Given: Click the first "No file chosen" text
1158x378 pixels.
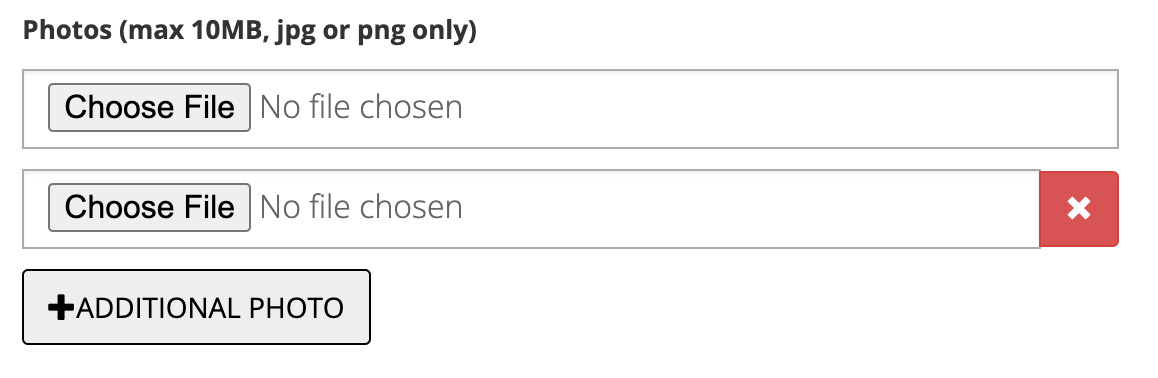Looking at the screenshot, I should 361,108.
